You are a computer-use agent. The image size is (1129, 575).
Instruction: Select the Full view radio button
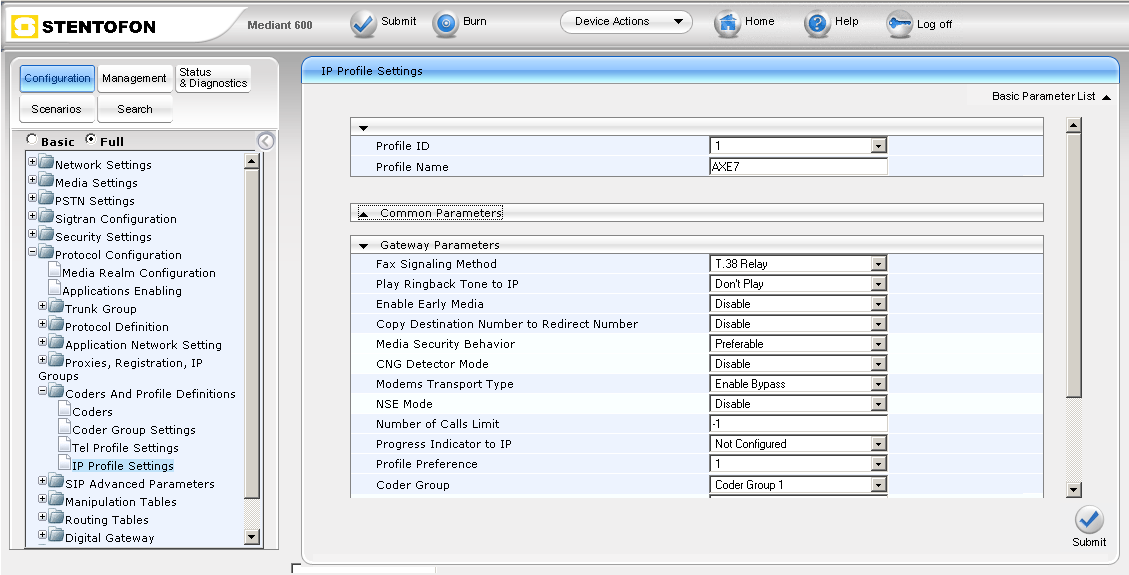tap(91, 140)
